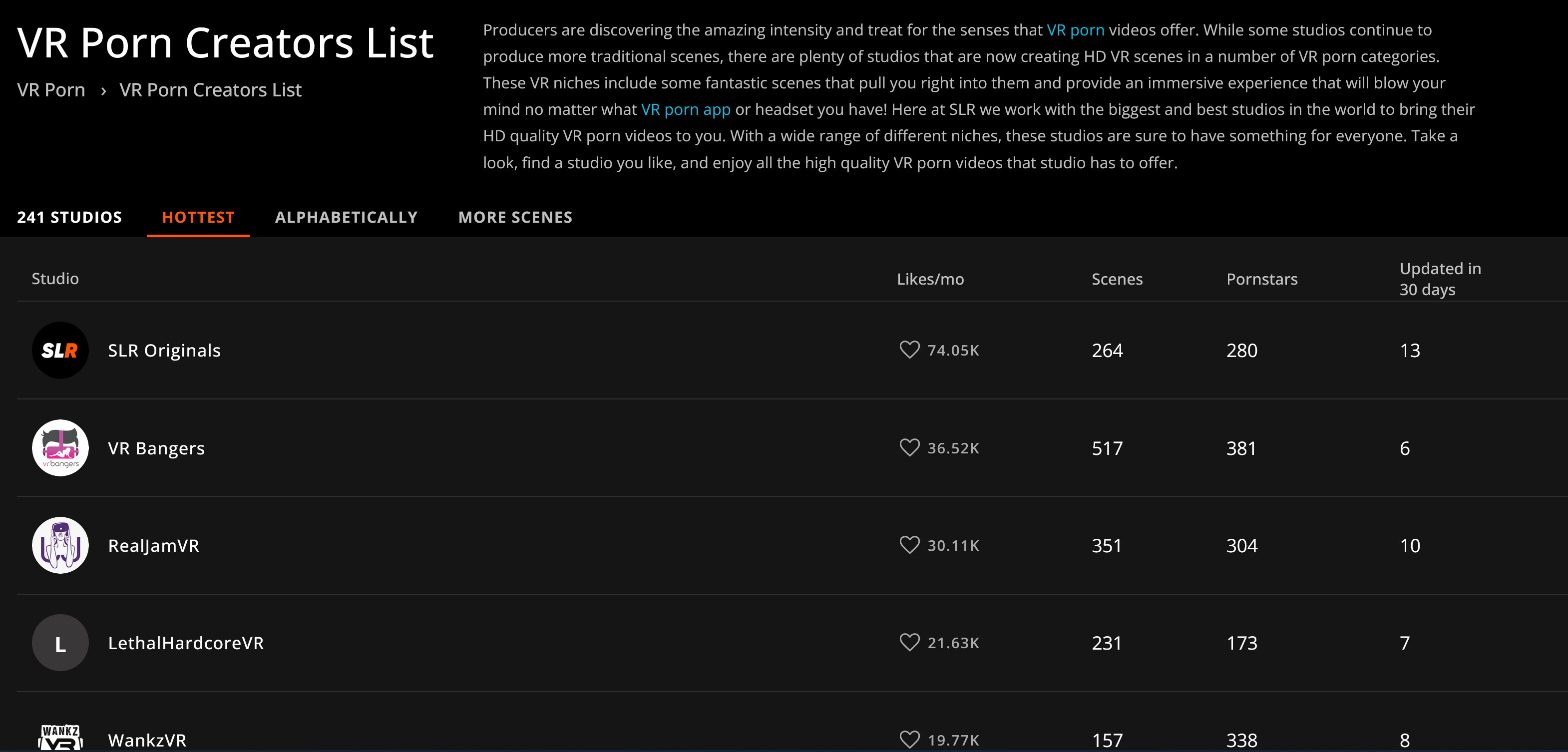
Task: Select SLR Originals scenes count 264
Action: coord(1107,351)
